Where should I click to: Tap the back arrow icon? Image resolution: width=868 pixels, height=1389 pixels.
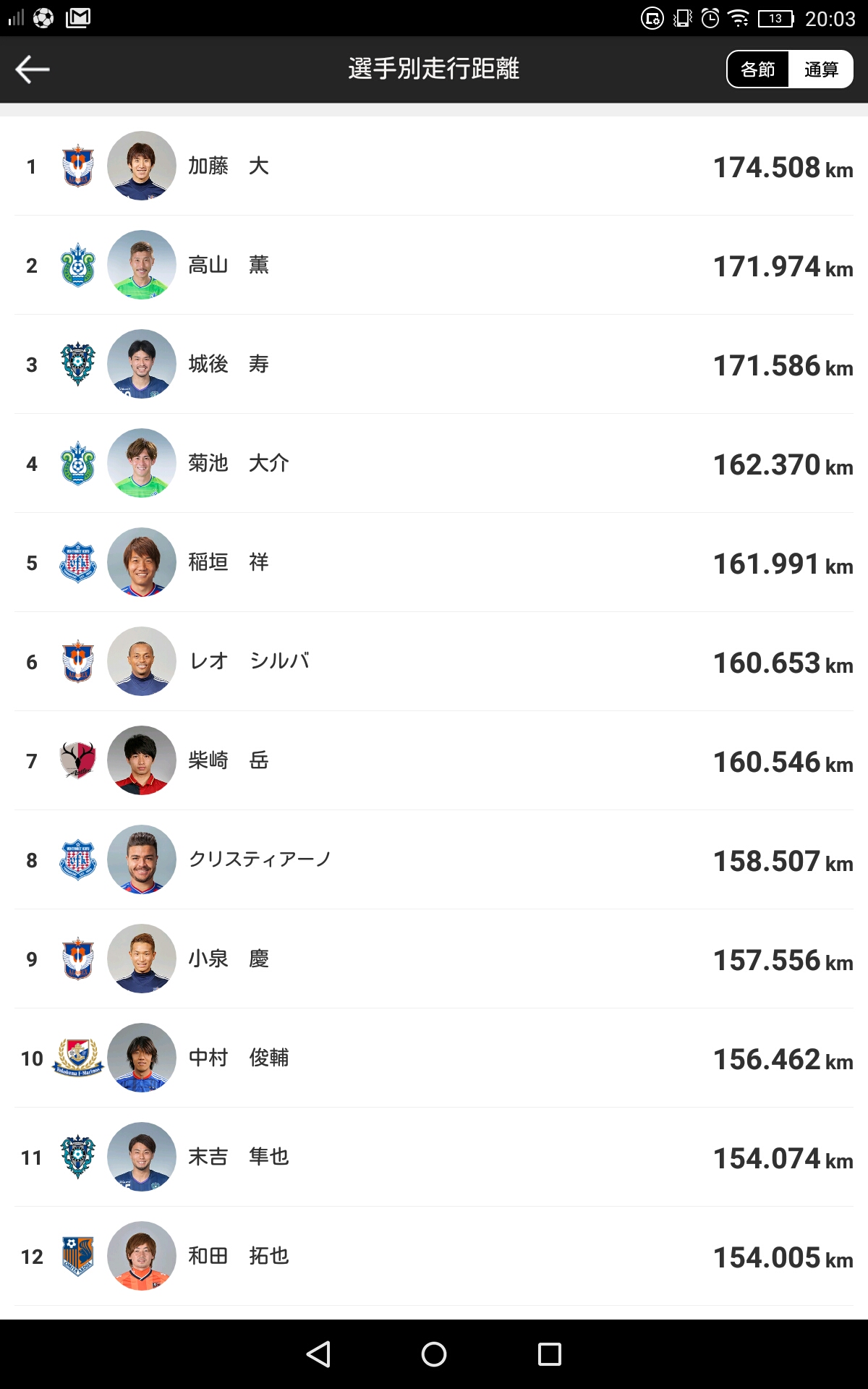33,69
